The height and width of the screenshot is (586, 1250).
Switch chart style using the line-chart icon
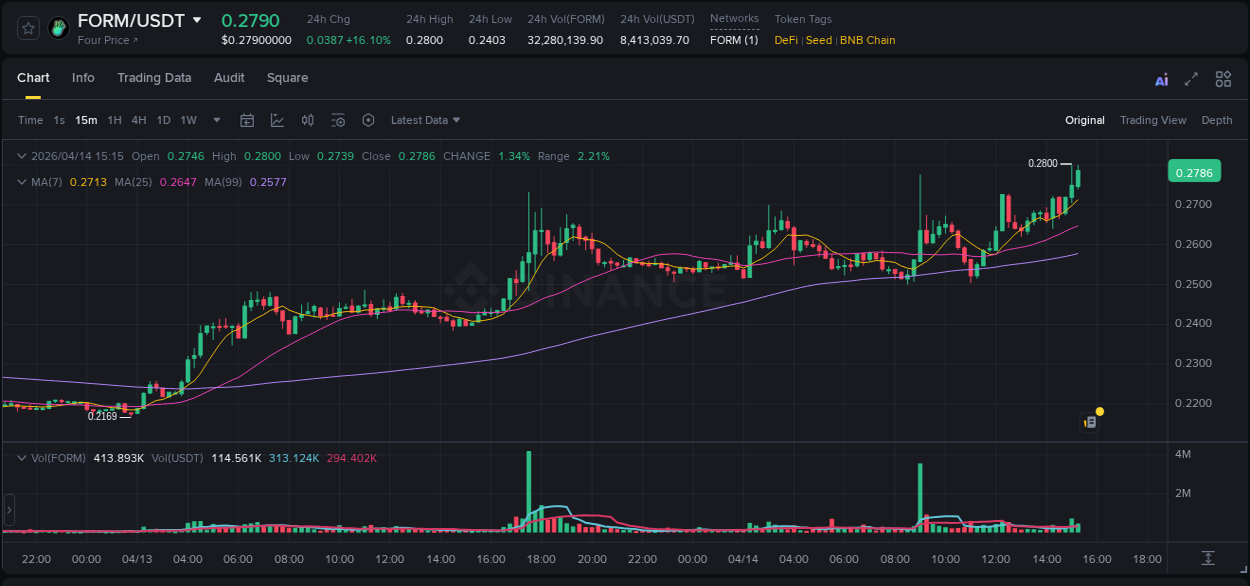(x=277, y=120)
